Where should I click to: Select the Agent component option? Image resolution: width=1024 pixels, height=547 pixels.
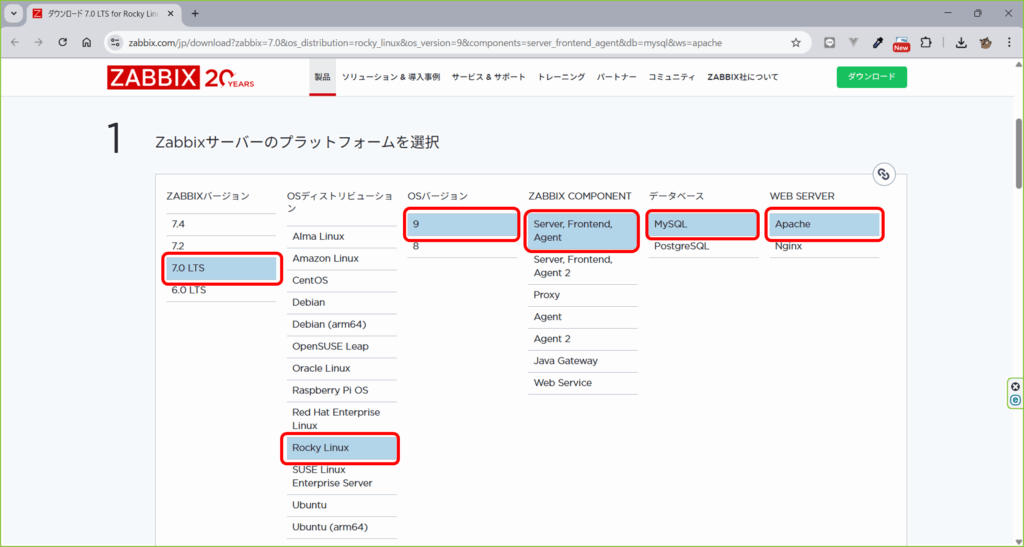(583, 317)
